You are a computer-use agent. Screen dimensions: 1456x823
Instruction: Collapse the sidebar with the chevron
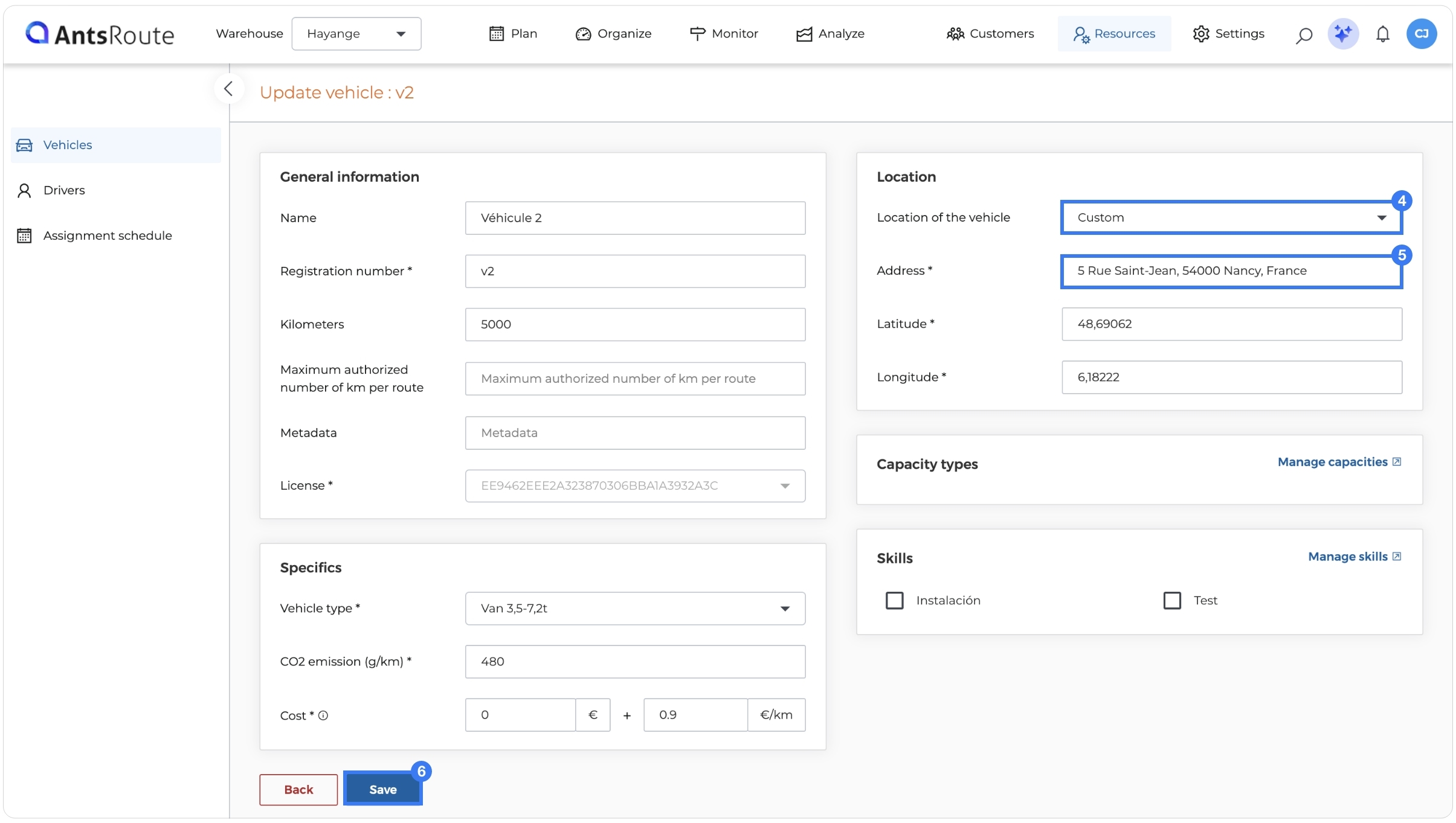click(x=228, y=89)
